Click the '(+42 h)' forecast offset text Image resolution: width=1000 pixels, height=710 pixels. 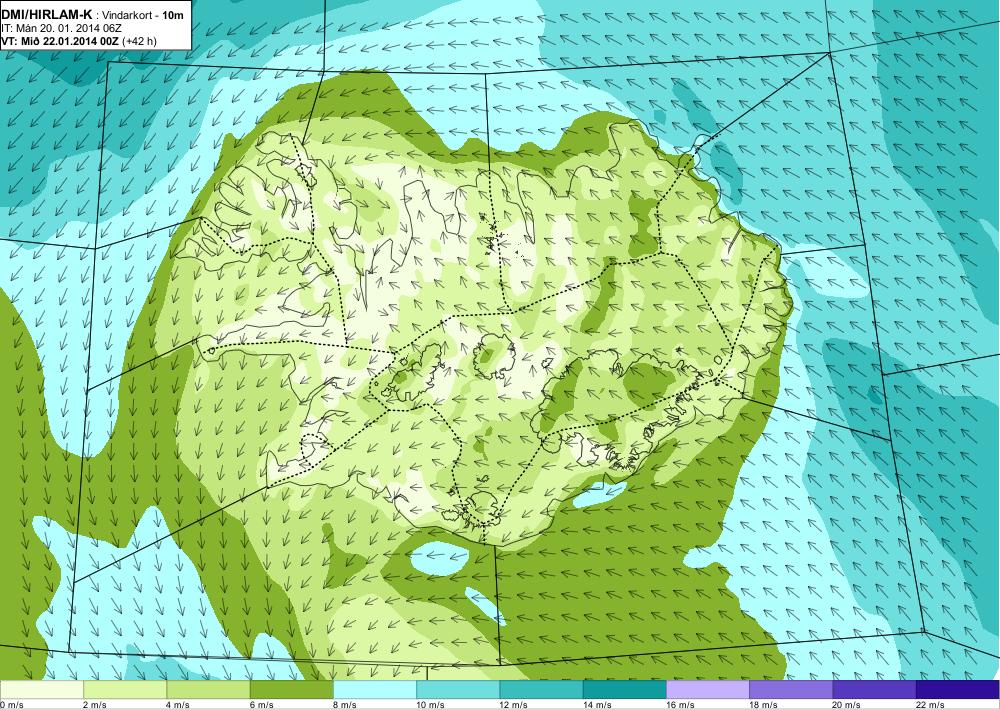click(140, 41)
